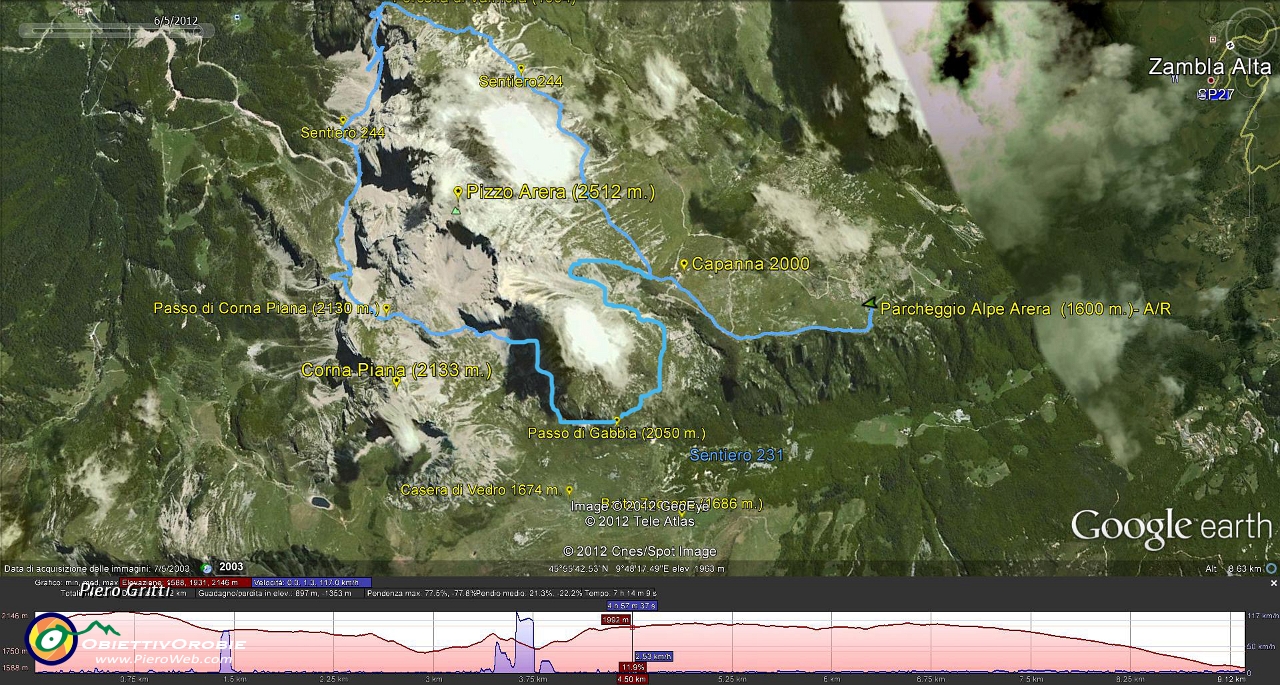Select the Parcheggio Alpe Arera start marker
The width and height of the screenshot is (1280, 685).
point(869,302)
